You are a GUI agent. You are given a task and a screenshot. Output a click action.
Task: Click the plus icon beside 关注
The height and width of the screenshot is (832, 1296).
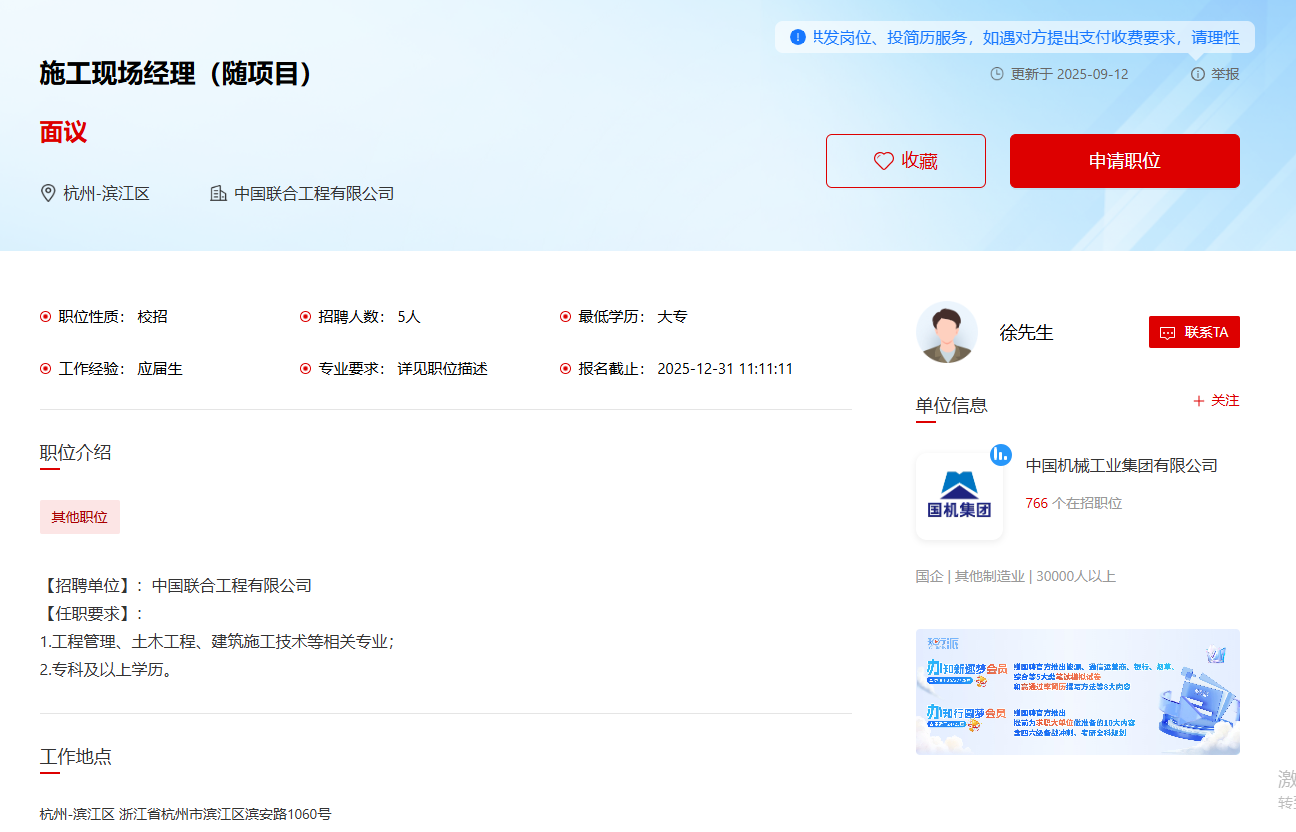[x=1199, y=401]
